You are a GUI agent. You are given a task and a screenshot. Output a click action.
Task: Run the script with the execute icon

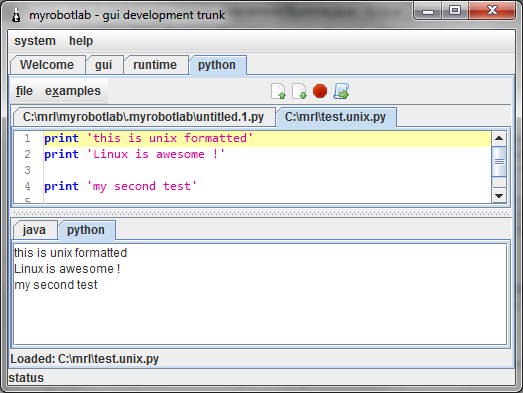tap(341, 91)
